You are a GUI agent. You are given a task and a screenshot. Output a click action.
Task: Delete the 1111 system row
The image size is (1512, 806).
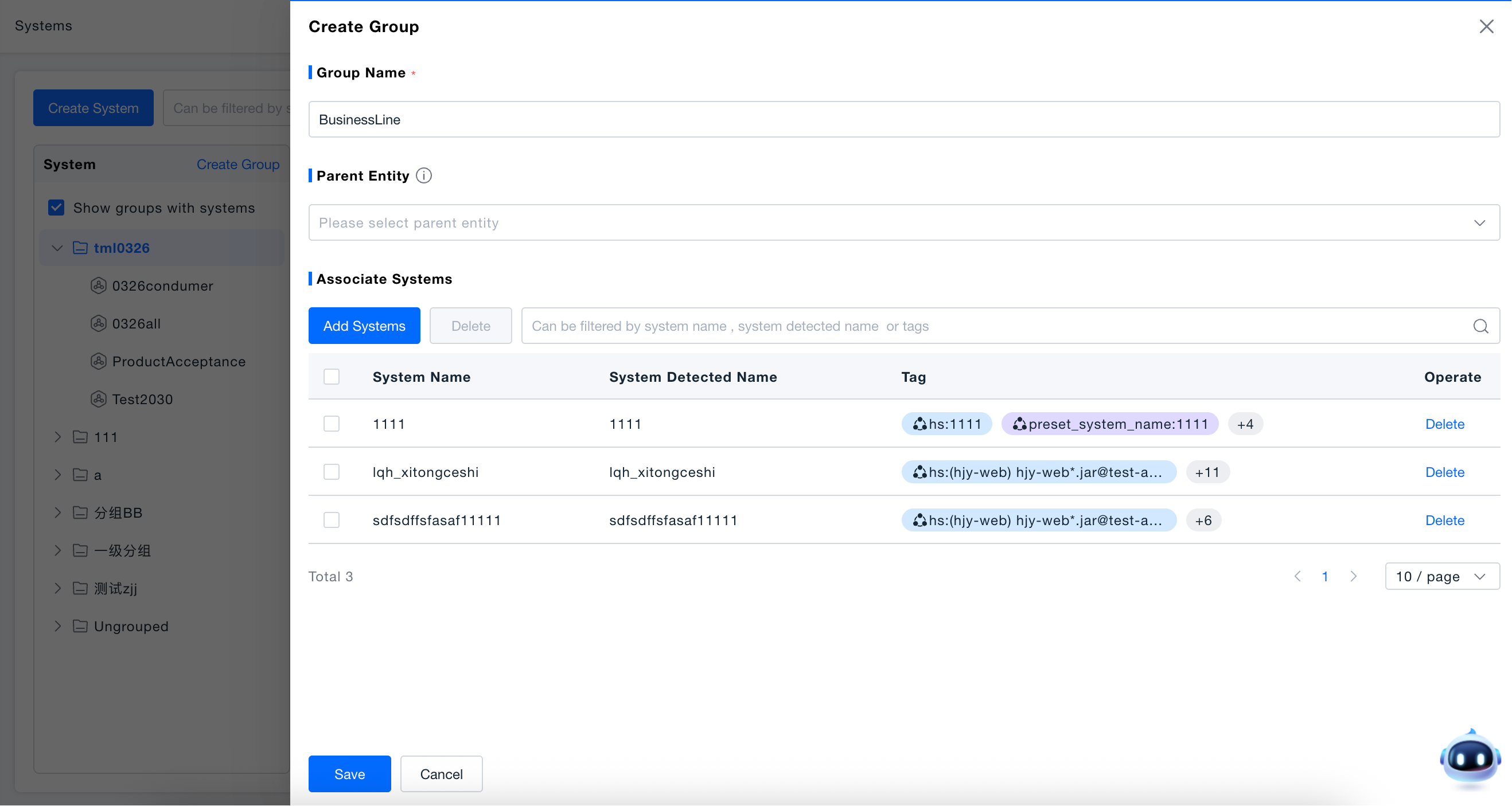click(x=1444, y=424)
